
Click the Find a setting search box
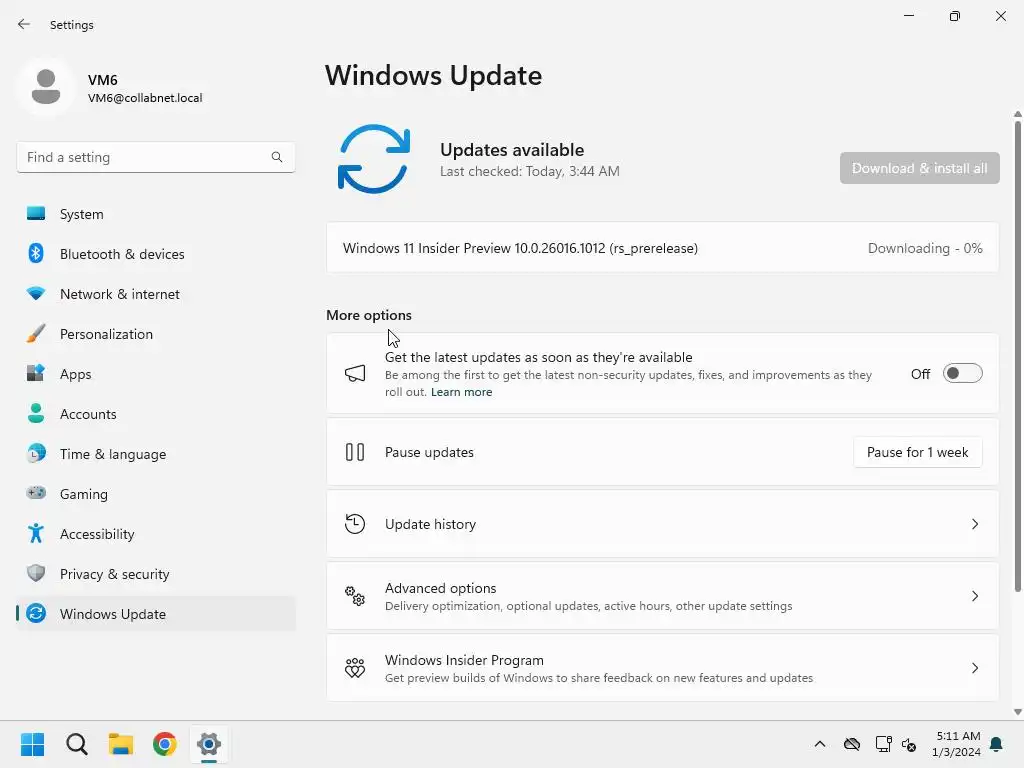155,157
